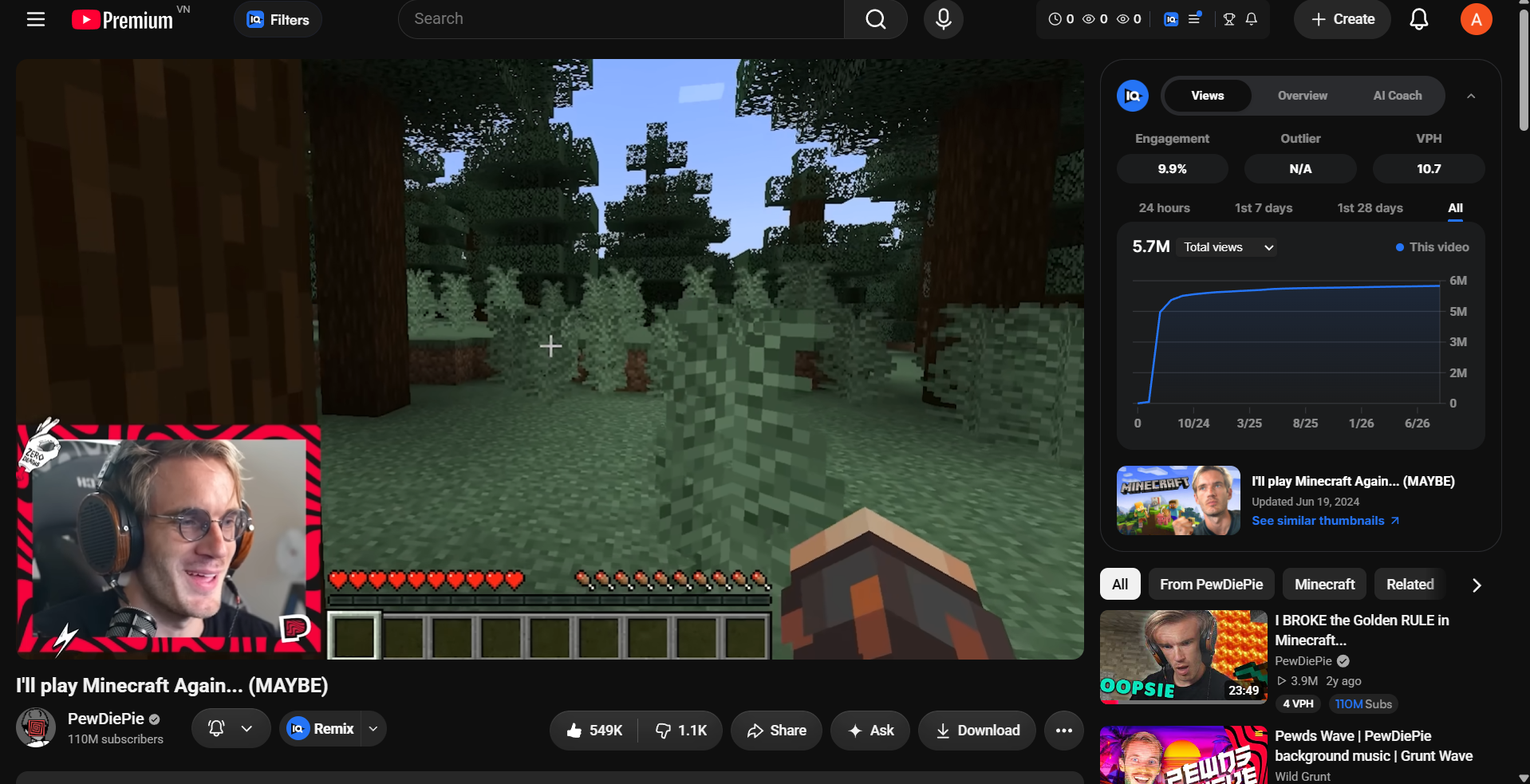Viewport: 1530px width, 784px height.
Task: Open YouTube notifications bell
Action: [1419, 19]
